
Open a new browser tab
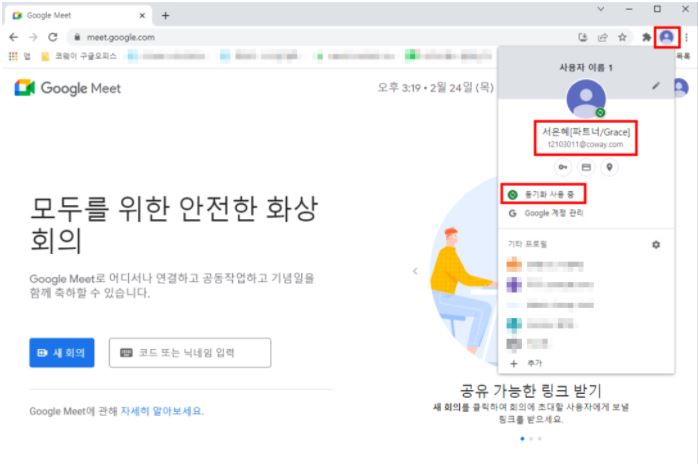[166, 16]
